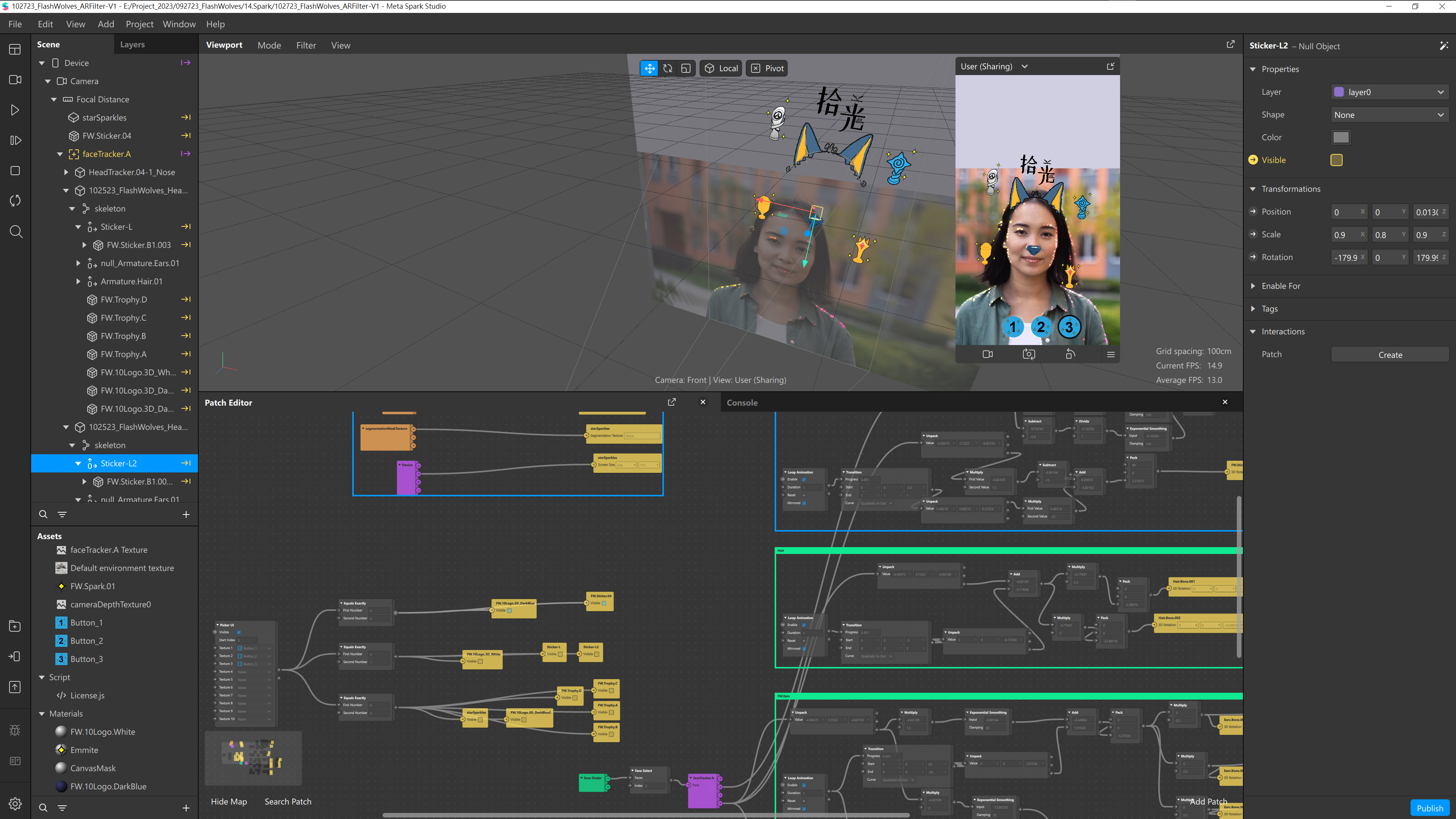
Task: Toggle the Visible checkbox for Sticker-L2
Action: click(1336, 160)
